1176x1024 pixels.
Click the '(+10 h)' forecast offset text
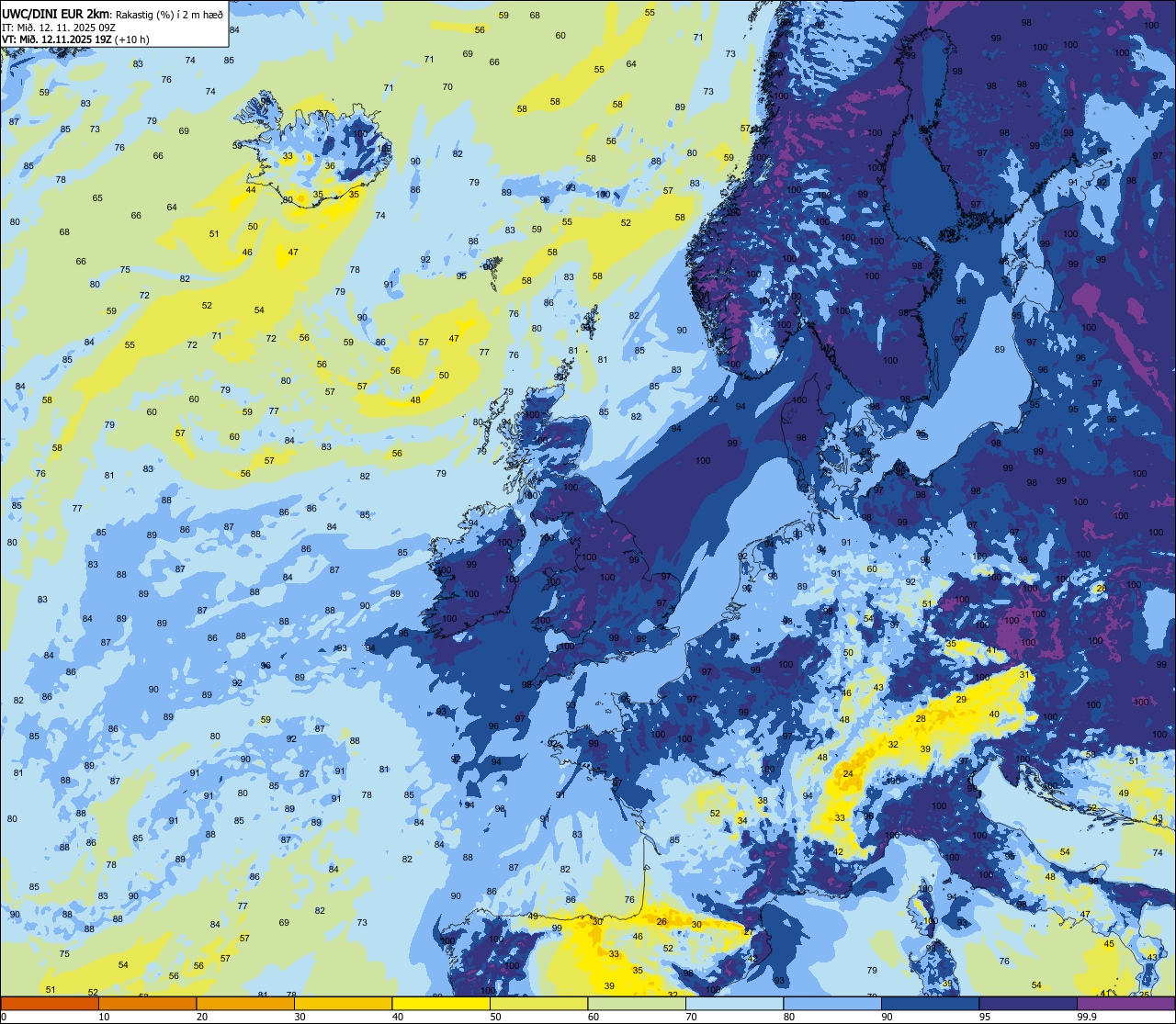click(x=132, y=39)
